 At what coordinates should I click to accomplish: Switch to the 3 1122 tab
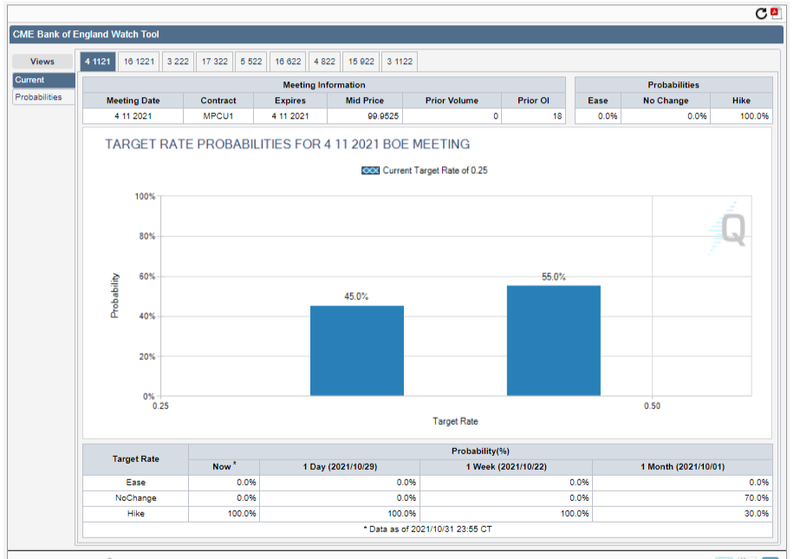coord(399,62)
